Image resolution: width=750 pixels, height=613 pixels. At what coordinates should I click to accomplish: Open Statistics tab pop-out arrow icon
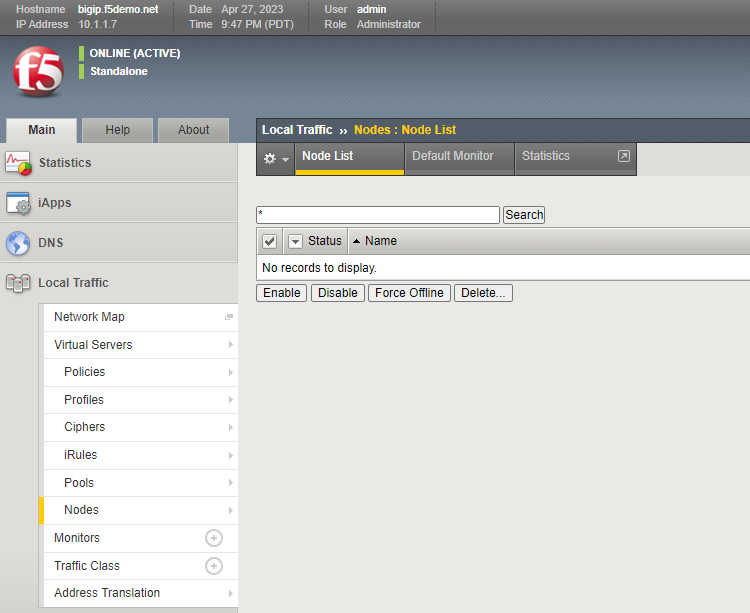(624, 156)
